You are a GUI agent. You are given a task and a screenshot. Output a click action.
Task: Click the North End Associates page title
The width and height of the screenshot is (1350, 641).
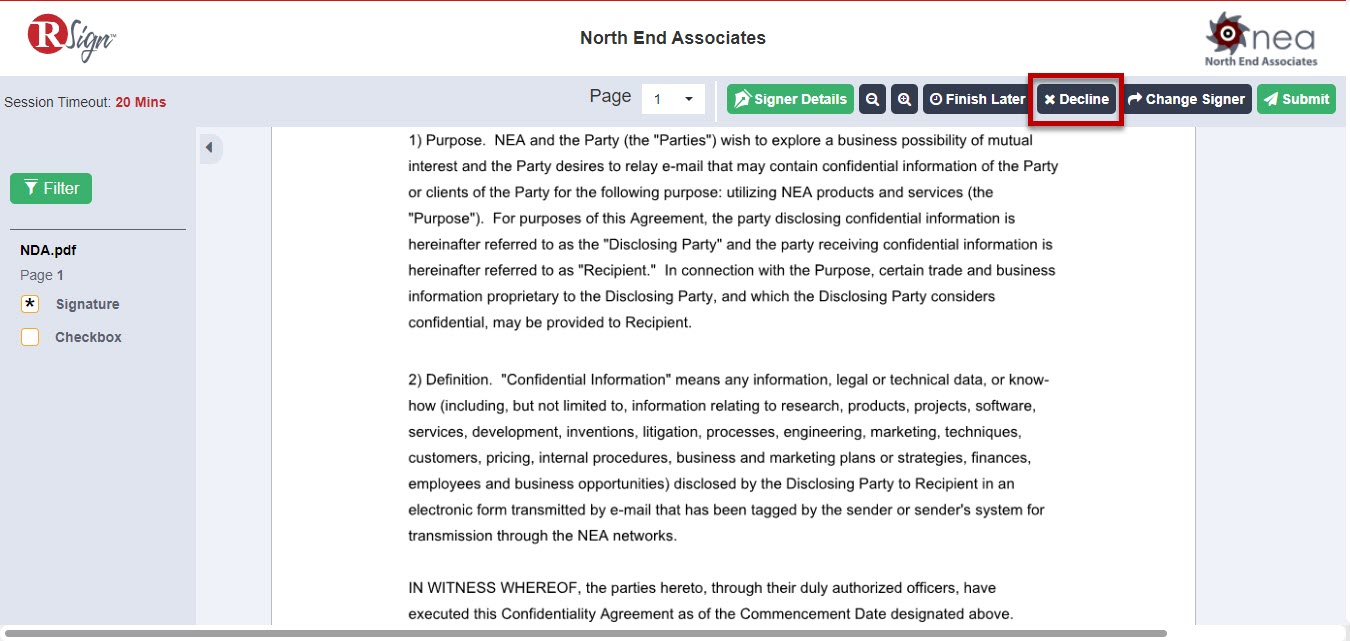[x=672, y=38]
